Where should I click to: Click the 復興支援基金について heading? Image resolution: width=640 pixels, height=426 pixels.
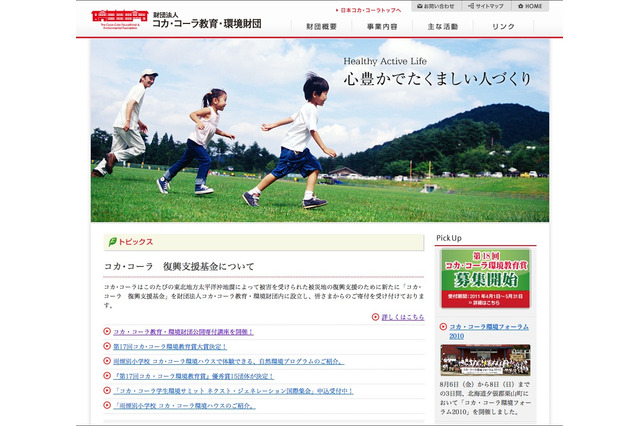(x=179, y=266)
